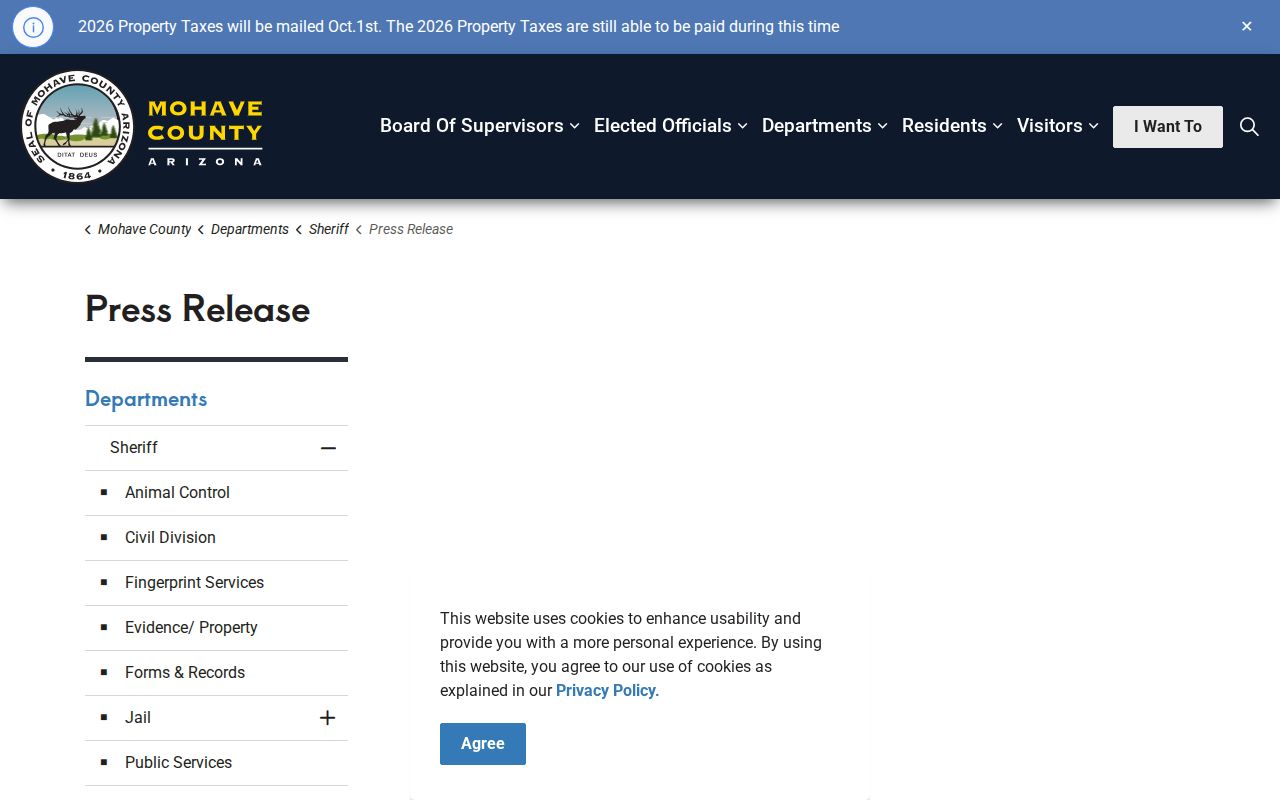Image resolution: width=1280 pixels, height=800 pixels.
Task: Open the Jail sidebar item
Action: [138, 718]
